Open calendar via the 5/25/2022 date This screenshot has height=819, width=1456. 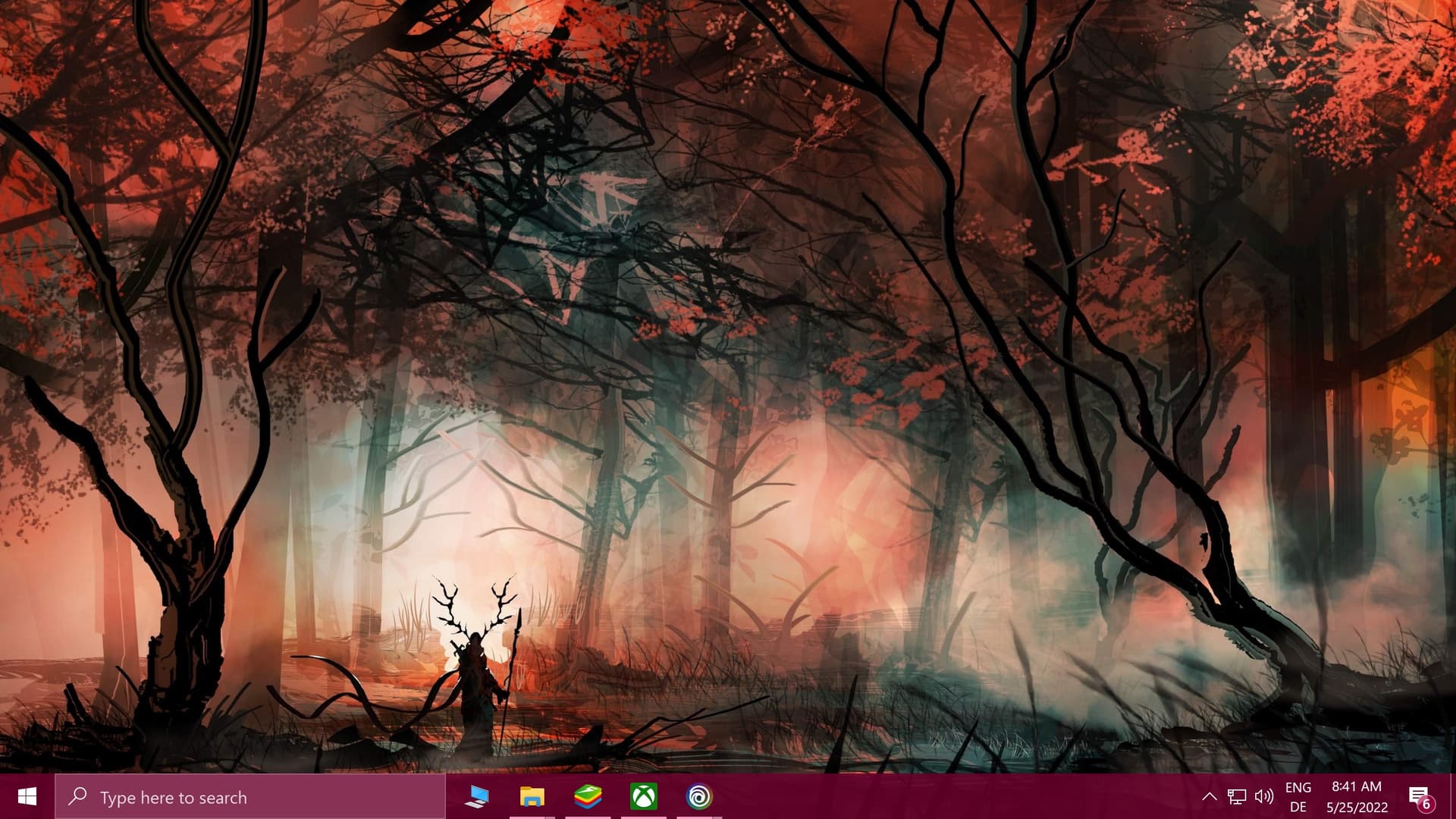click(x=1357, y=807)
